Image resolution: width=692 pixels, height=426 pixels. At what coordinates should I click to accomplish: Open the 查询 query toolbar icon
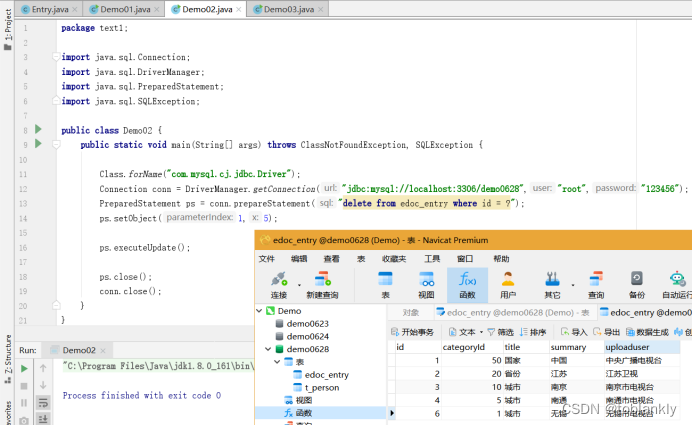point(596,285)
